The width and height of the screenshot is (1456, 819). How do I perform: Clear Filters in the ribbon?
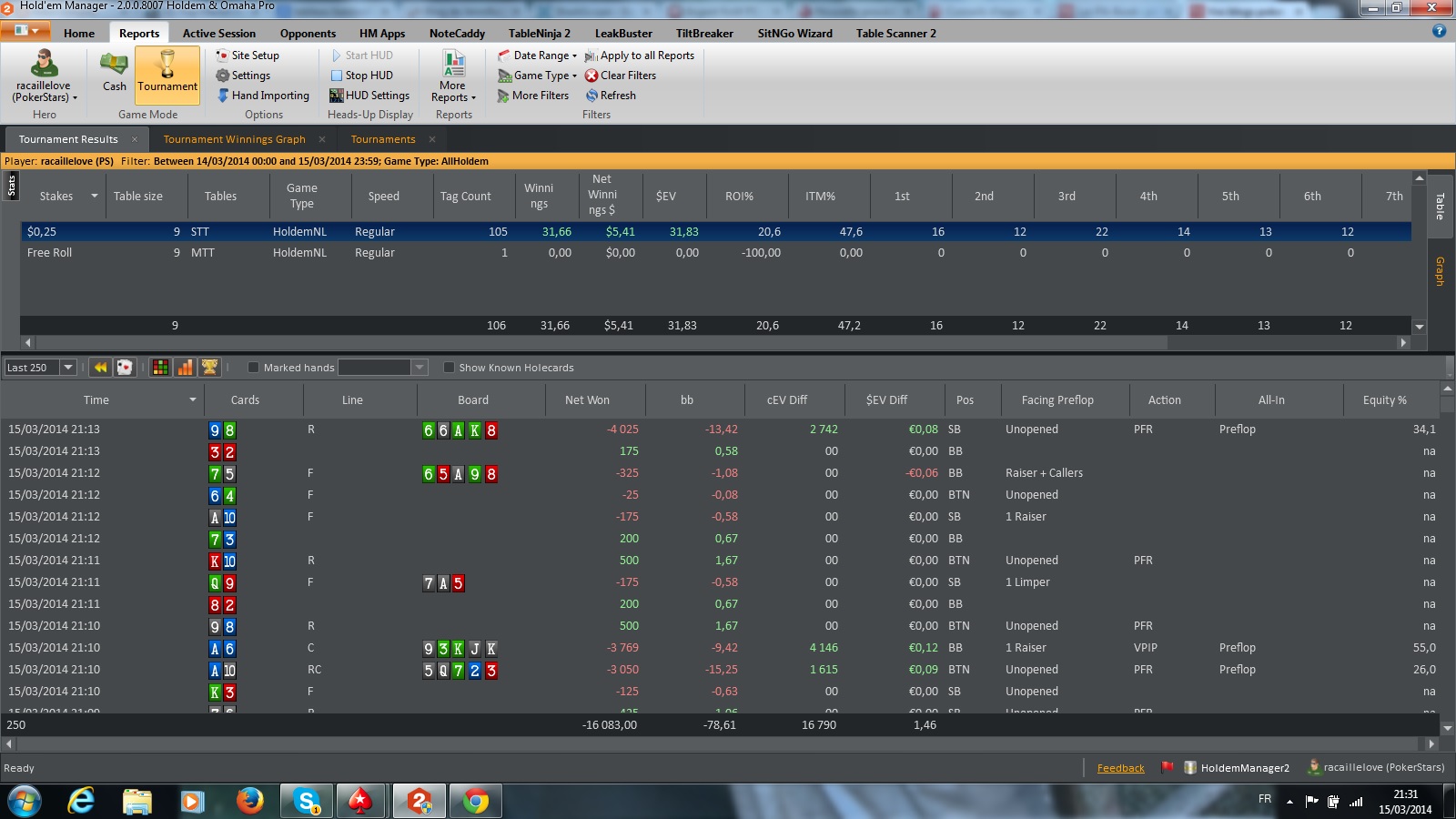click(x=620, y=76)
